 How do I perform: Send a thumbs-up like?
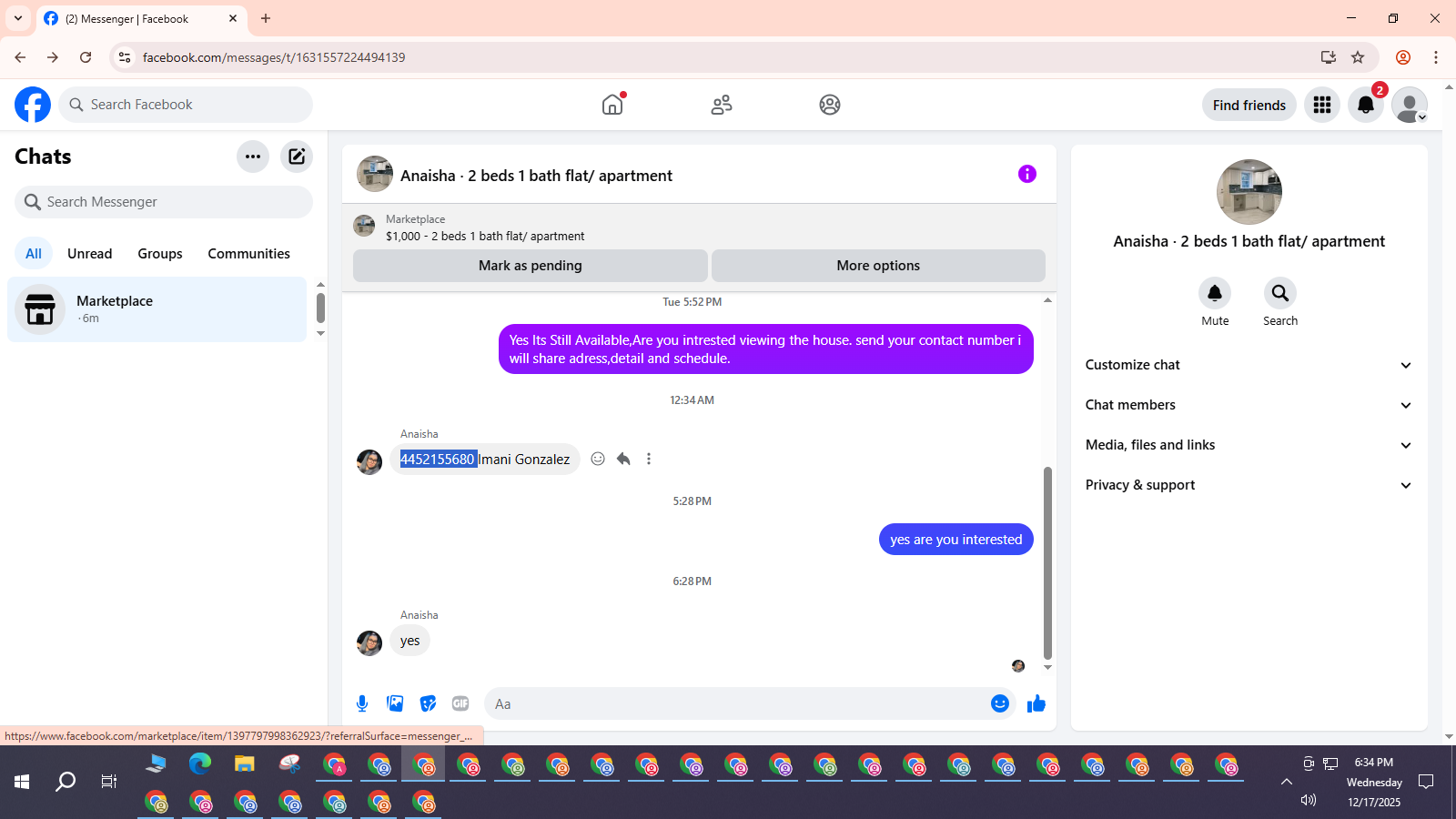click(1036, 703)
